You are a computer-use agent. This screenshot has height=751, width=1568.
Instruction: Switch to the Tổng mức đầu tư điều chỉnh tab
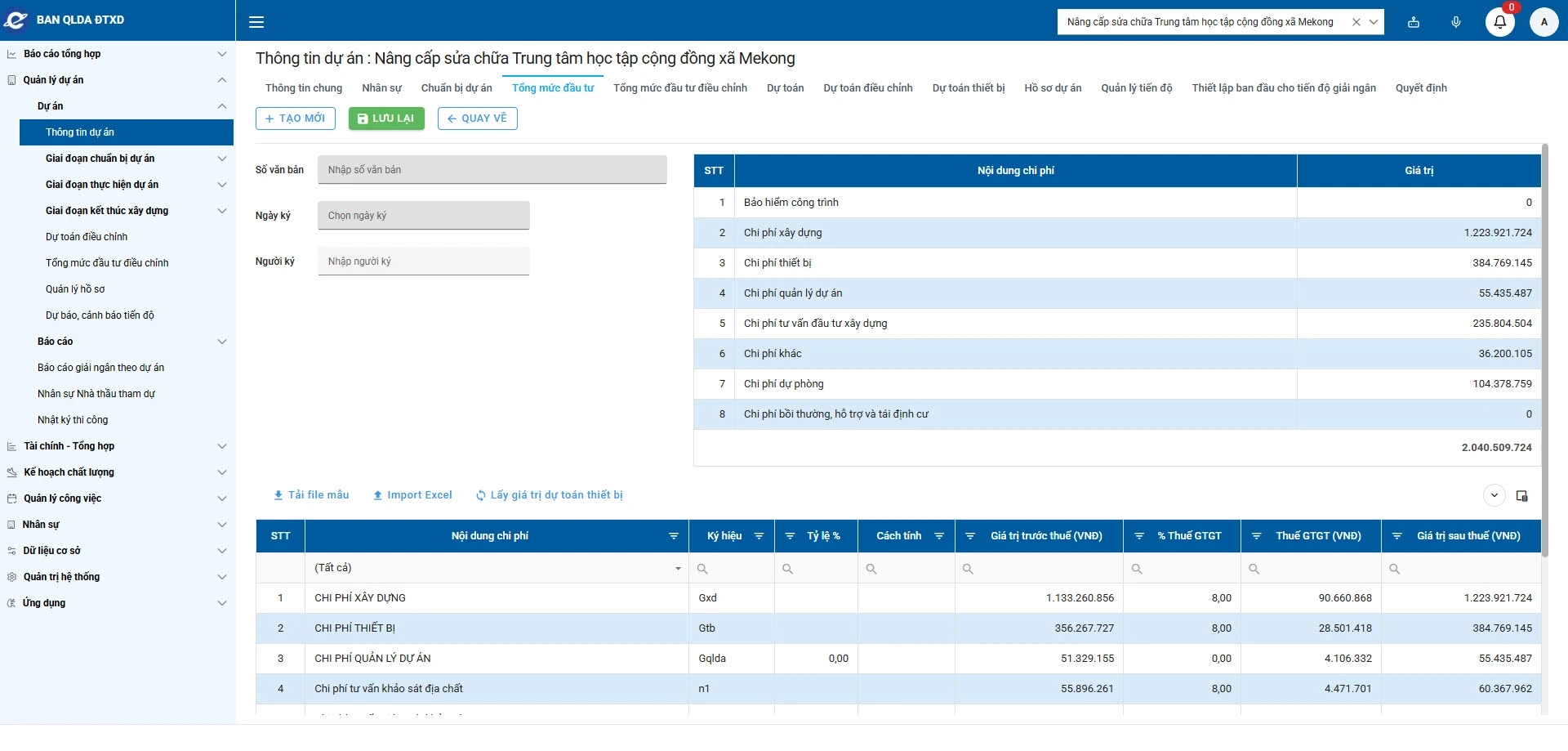pos(679,88)
